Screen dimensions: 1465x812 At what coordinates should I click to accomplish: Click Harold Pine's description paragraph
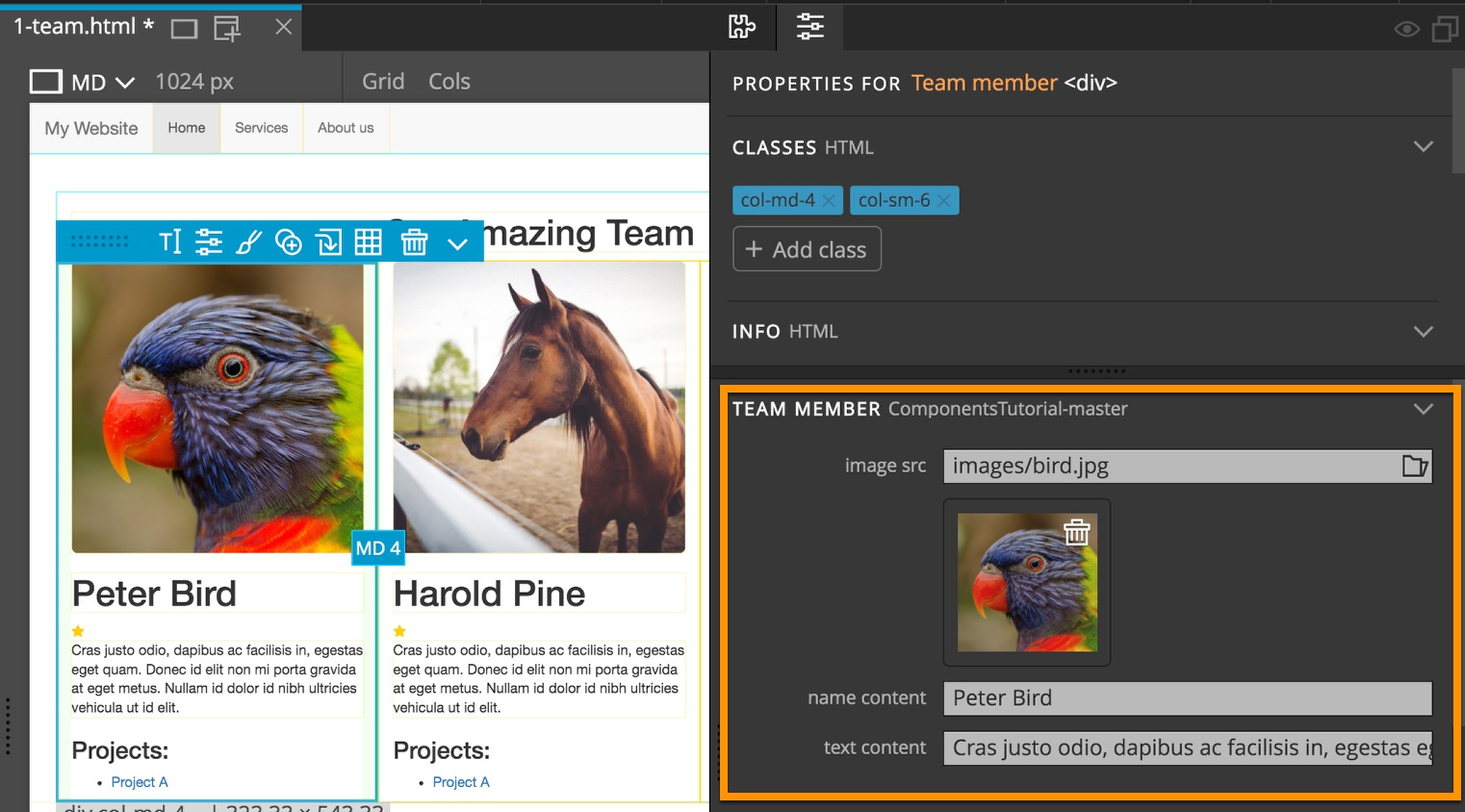click(x=539, y=678)
